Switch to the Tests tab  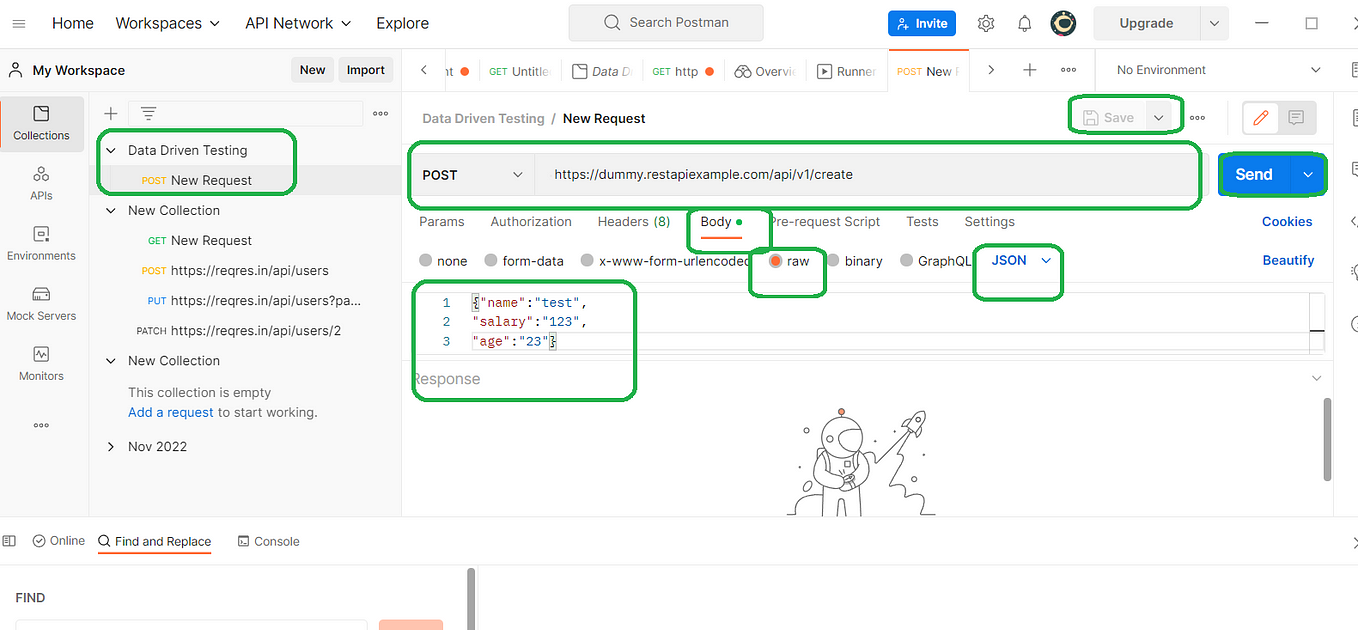point(922,222)
